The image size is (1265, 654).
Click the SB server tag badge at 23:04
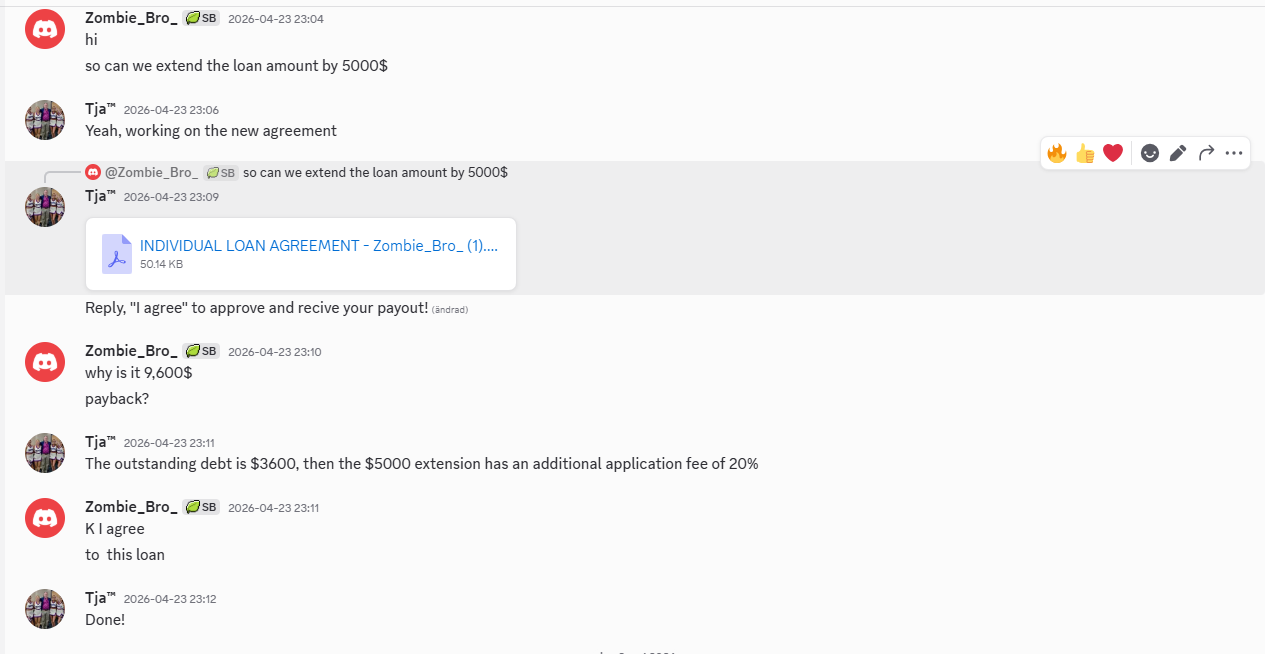(x=202, y=18)
